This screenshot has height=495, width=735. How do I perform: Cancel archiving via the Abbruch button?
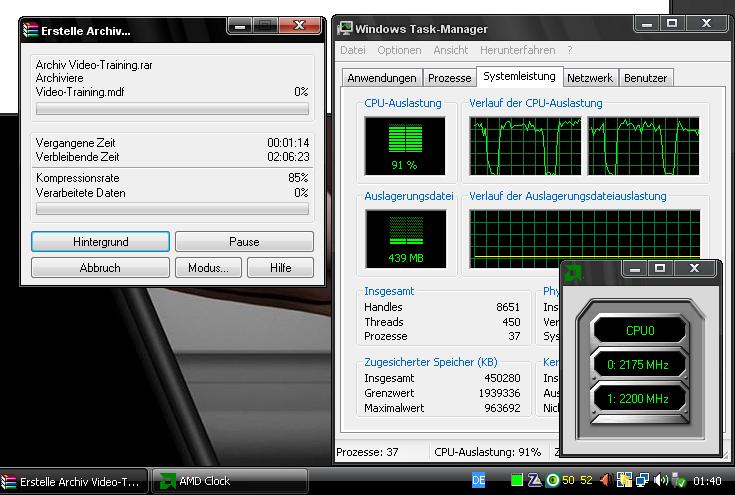click(x=100, y=268)
